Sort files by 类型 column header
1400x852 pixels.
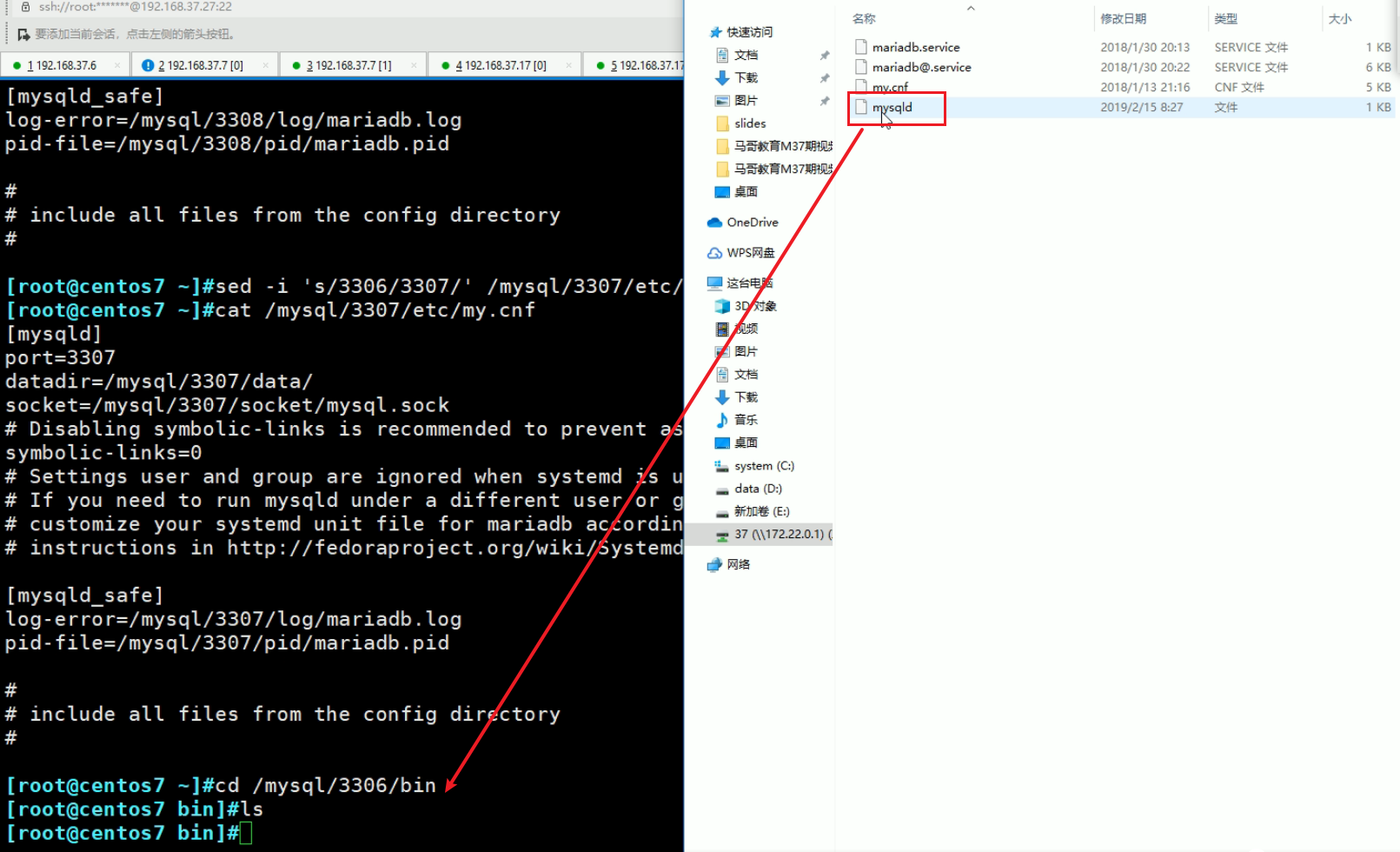pyautogui.click(x=1225, y=19)
